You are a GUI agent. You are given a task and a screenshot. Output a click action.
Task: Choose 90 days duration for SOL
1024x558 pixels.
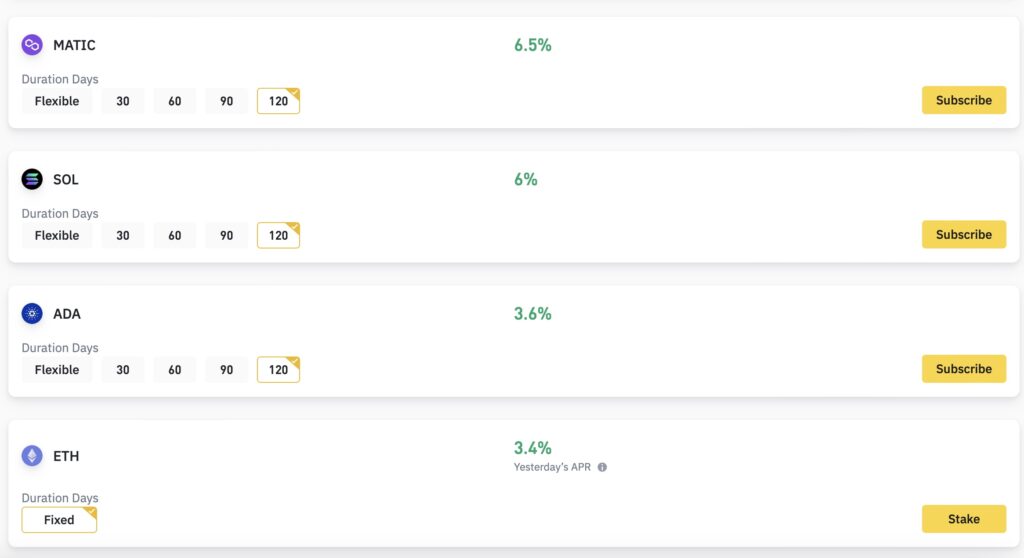[x=227, y=235]
